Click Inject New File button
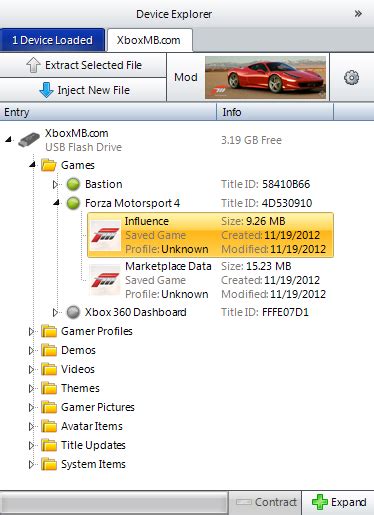The width and height of the screenshot is (374, 515). (83, 90)
